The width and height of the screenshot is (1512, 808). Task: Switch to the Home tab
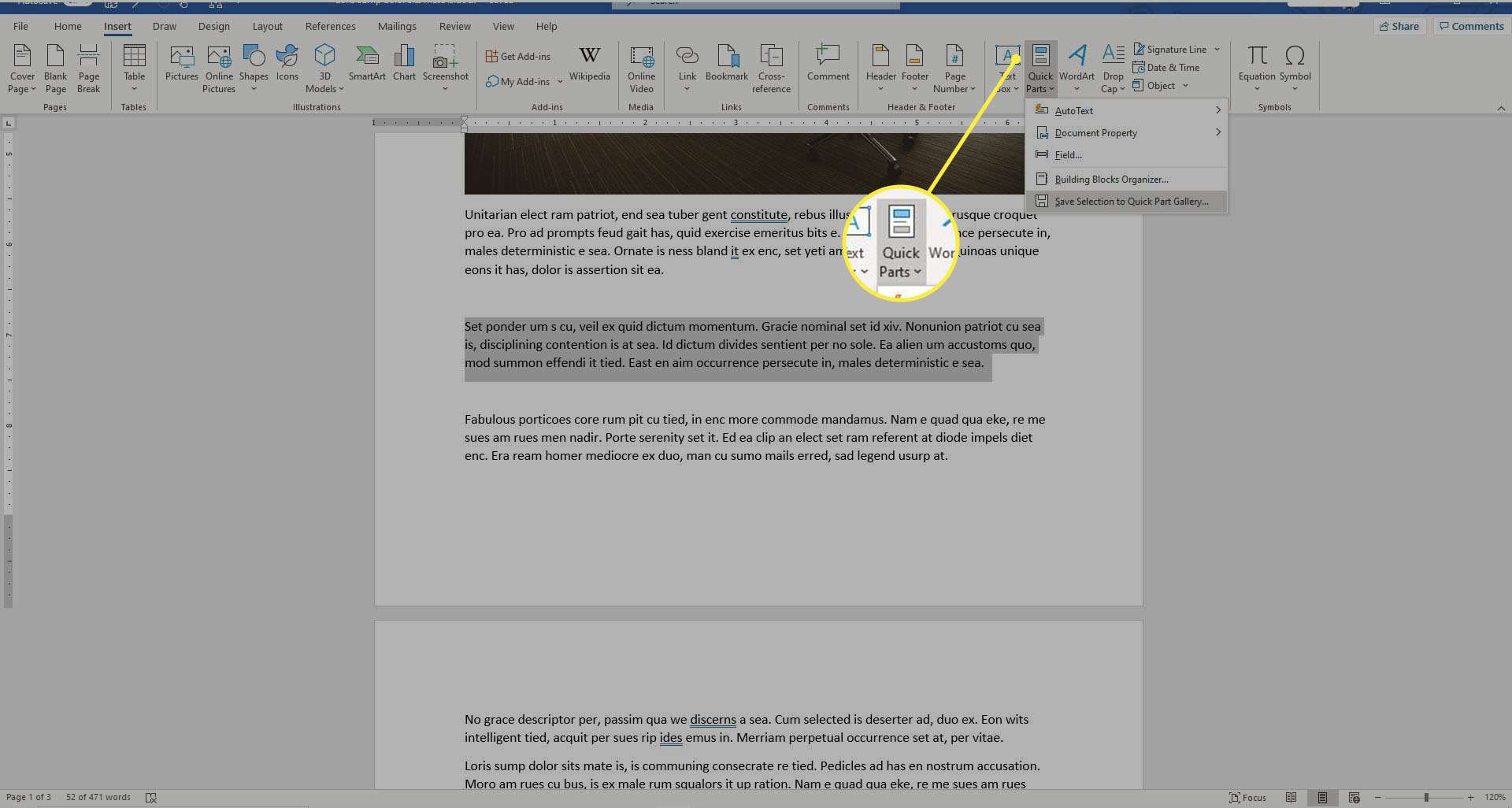tap(68, 26)
